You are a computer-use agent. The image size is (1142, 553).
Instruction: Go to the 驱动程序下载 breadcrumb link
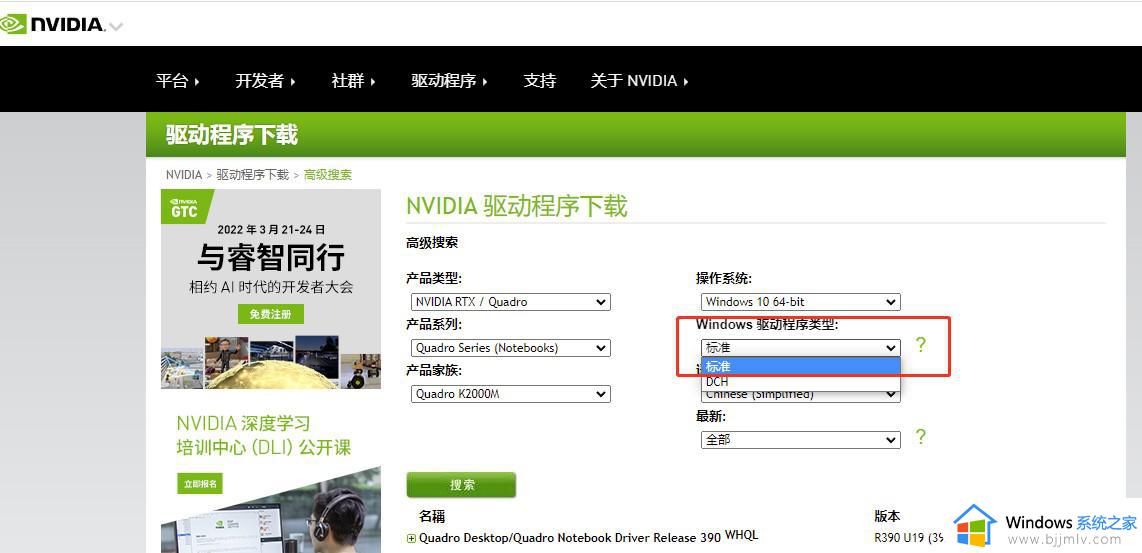click(x=253, y=175)
